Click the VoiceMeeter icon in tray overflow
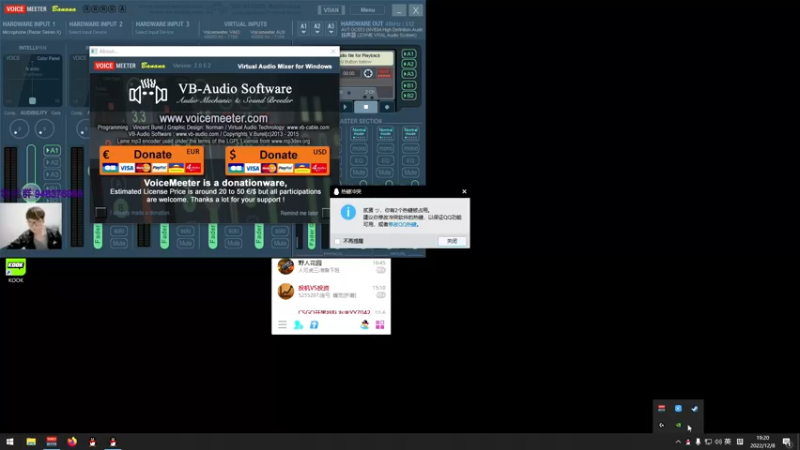The height and width of the screenshot is (450, 800). (x=662, y=408)
